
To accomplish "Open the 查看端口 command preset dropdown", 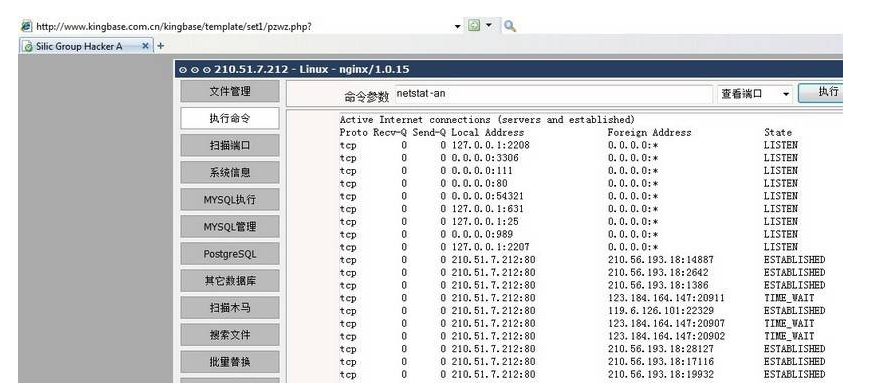I will click(x=755, y=94).
